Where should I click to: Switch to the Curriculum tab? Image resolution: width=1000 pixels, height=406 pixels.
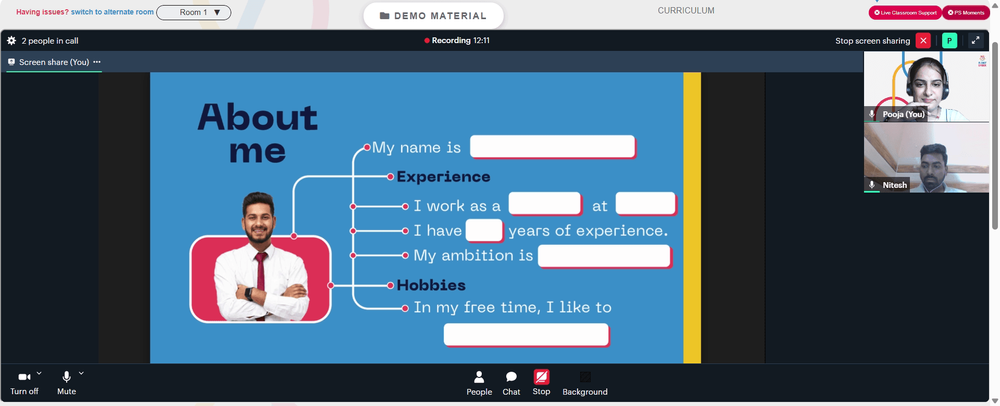coord(686,11)
